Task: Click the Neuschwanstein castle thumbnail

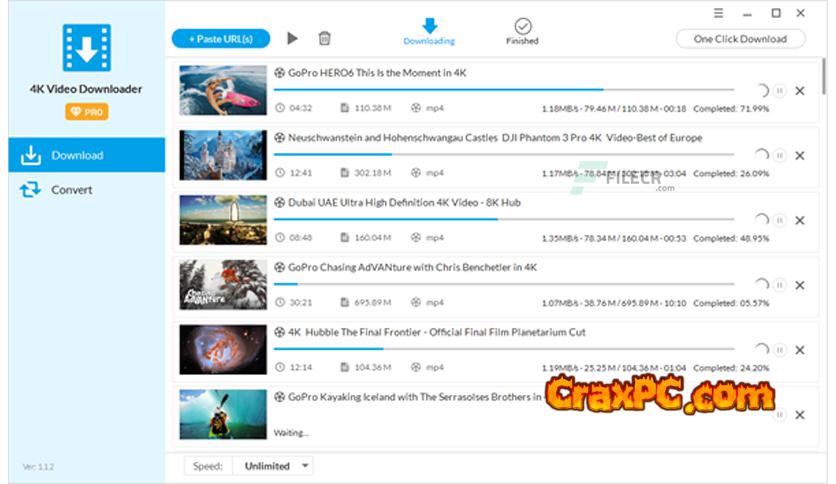Action: tap(223, 155)
